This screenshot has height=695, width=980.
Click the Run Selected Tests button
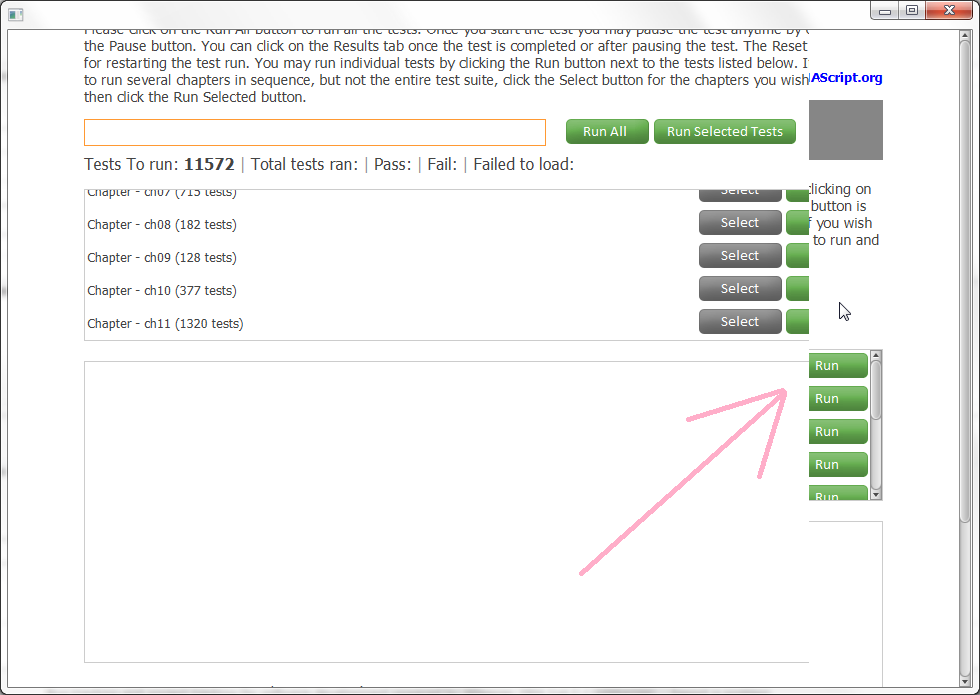(724, 132)
